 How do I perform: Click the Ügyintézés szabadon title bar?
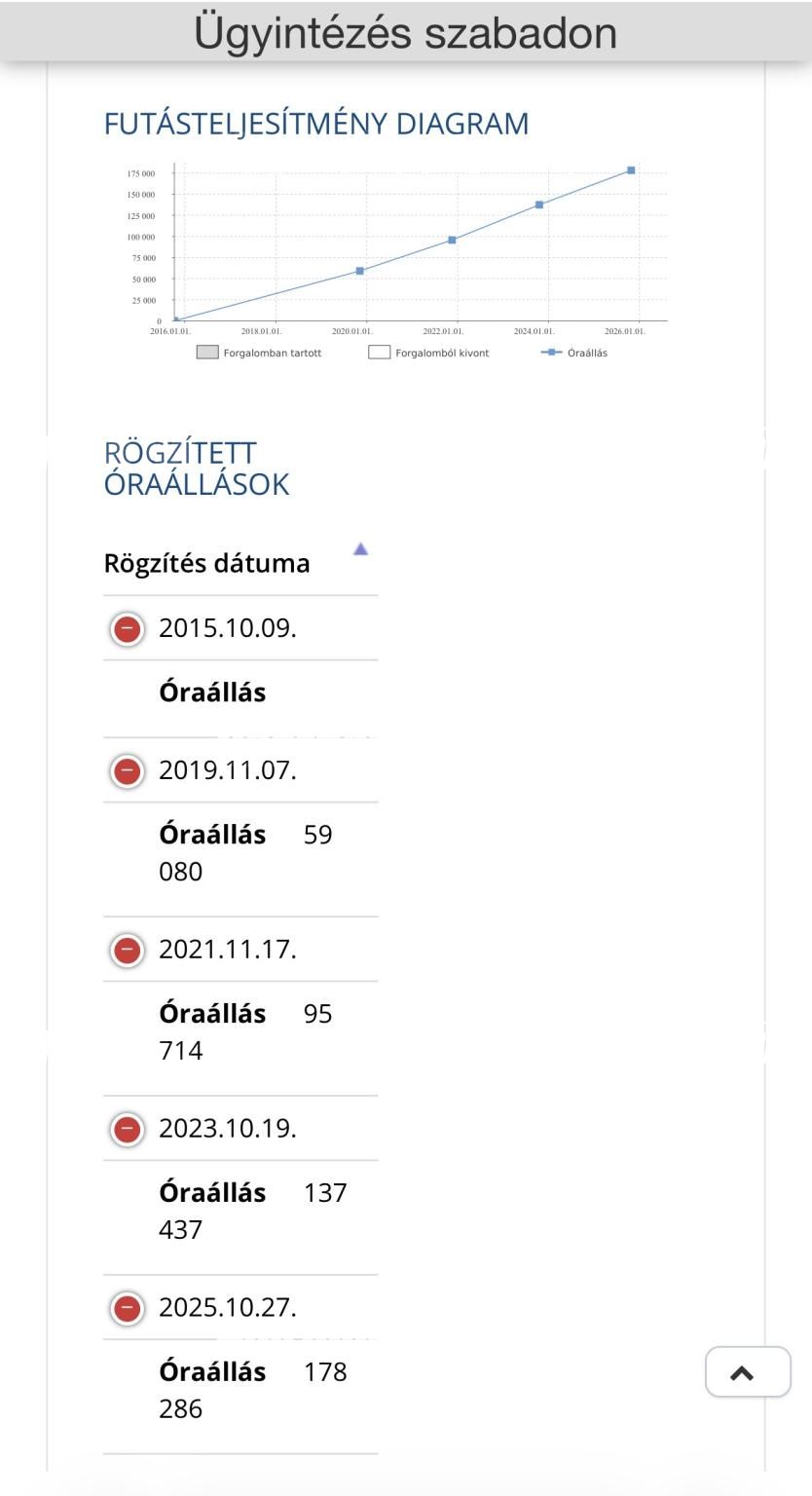tap(406, 31)
